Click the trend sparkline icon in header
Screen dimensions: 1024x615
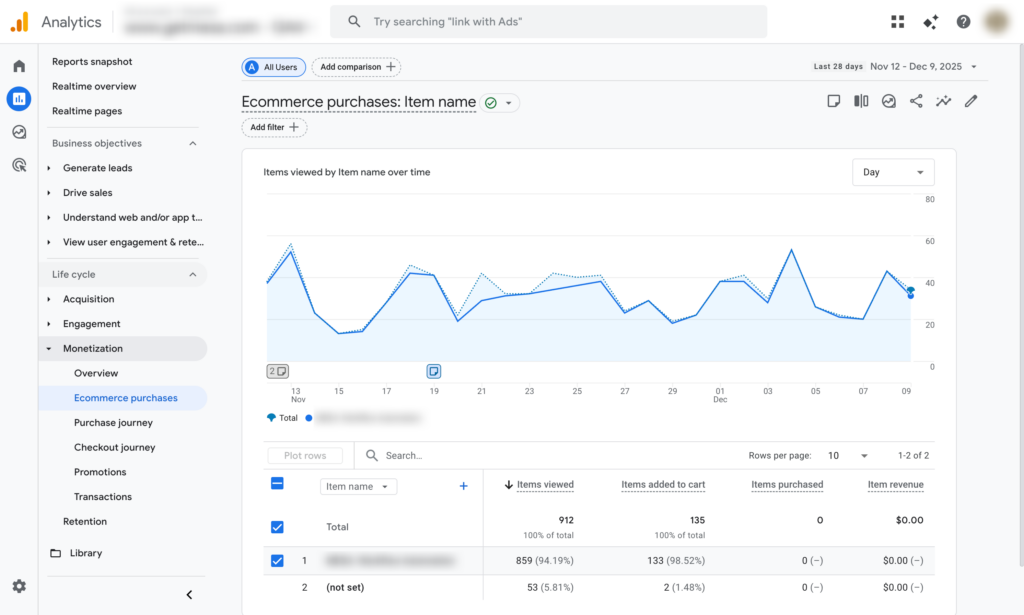(x=944, y=101)
